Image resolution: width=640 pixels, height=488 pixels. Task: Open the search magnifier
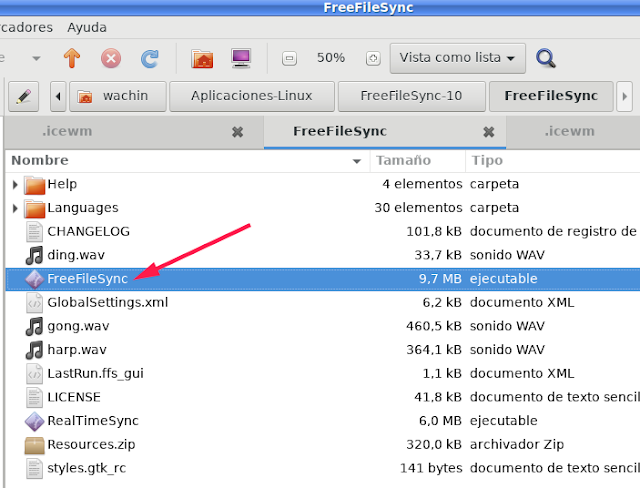point(546,58)
